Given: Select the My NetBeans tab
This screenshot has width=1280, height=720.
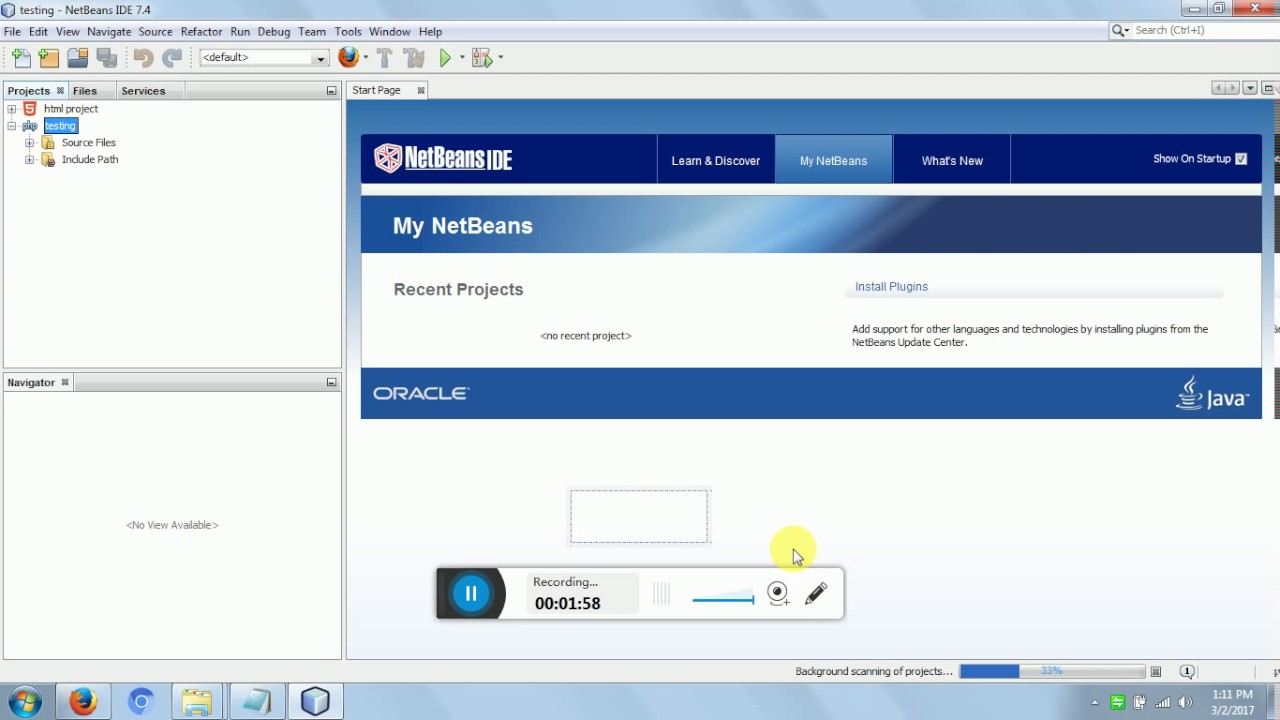Looking at the screenshot, I should click(x=833, y=160).
